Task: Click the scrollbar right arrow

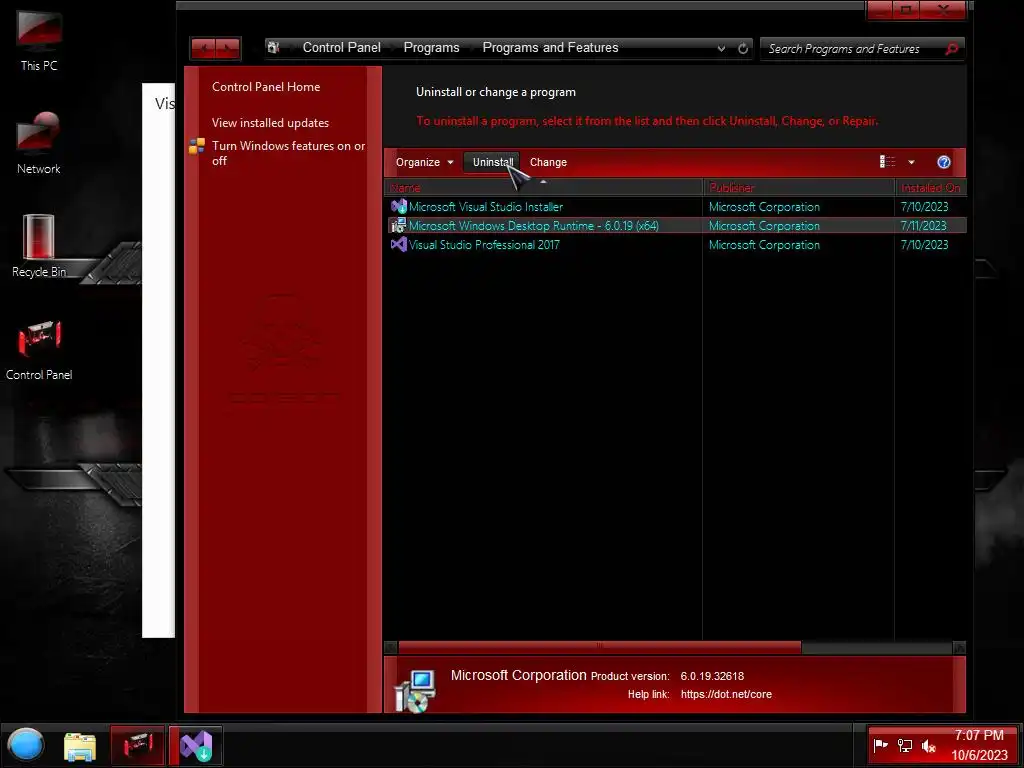Action: [959, 647]
